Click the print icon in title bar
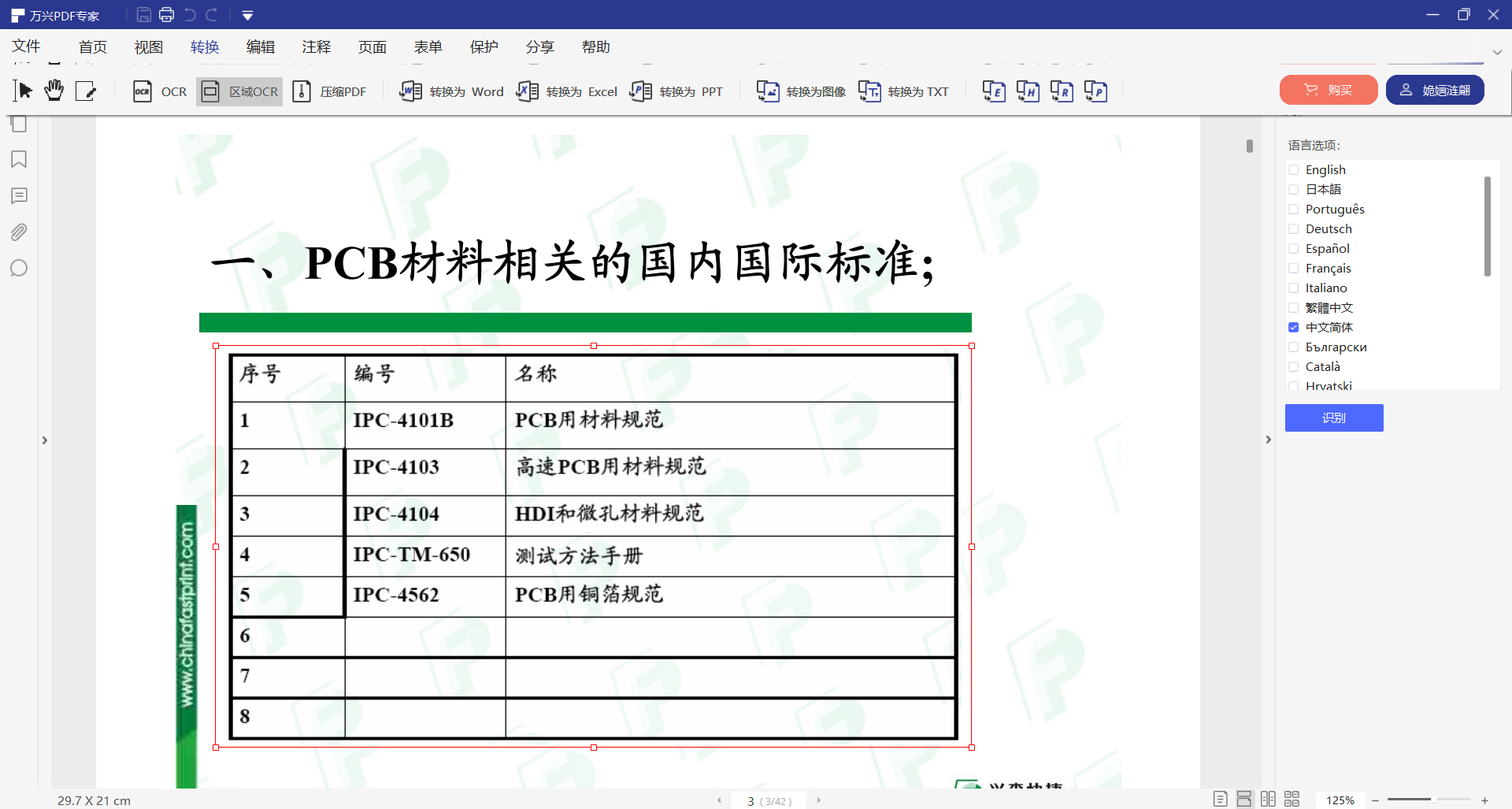This screenshot has height=809, width=1512. pyautogui.click(x=166, y=15)
